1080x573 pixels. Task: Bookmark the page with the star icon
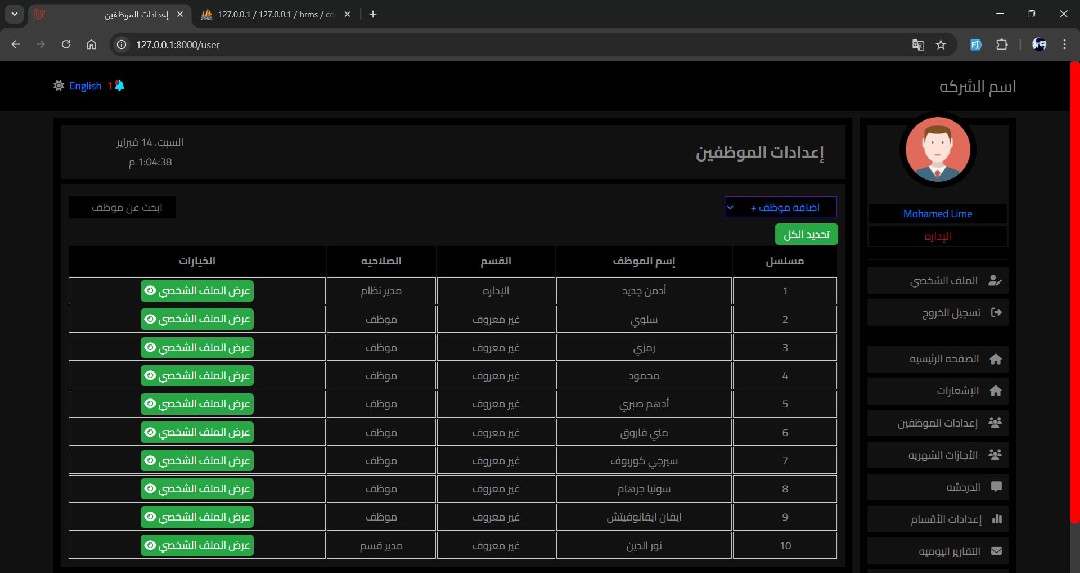(941, 45)
